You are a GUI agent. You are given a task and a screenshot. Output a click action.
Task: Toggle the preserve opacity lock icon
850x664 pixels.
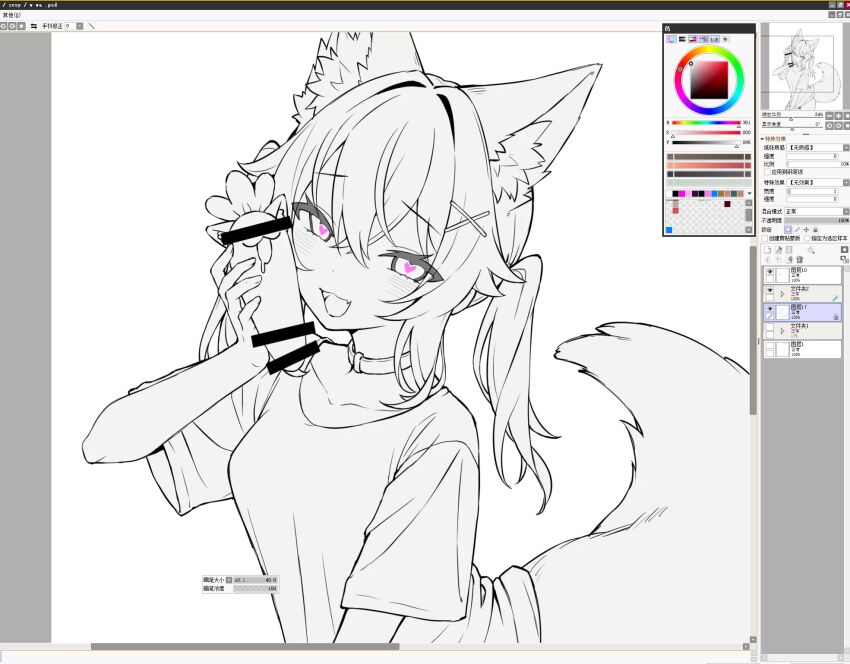point(788,230)
